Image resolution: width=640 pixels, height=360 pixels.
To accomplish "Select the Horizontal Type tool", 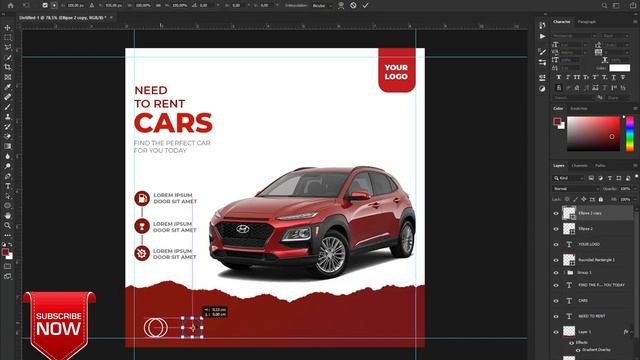I will (7, 186).
